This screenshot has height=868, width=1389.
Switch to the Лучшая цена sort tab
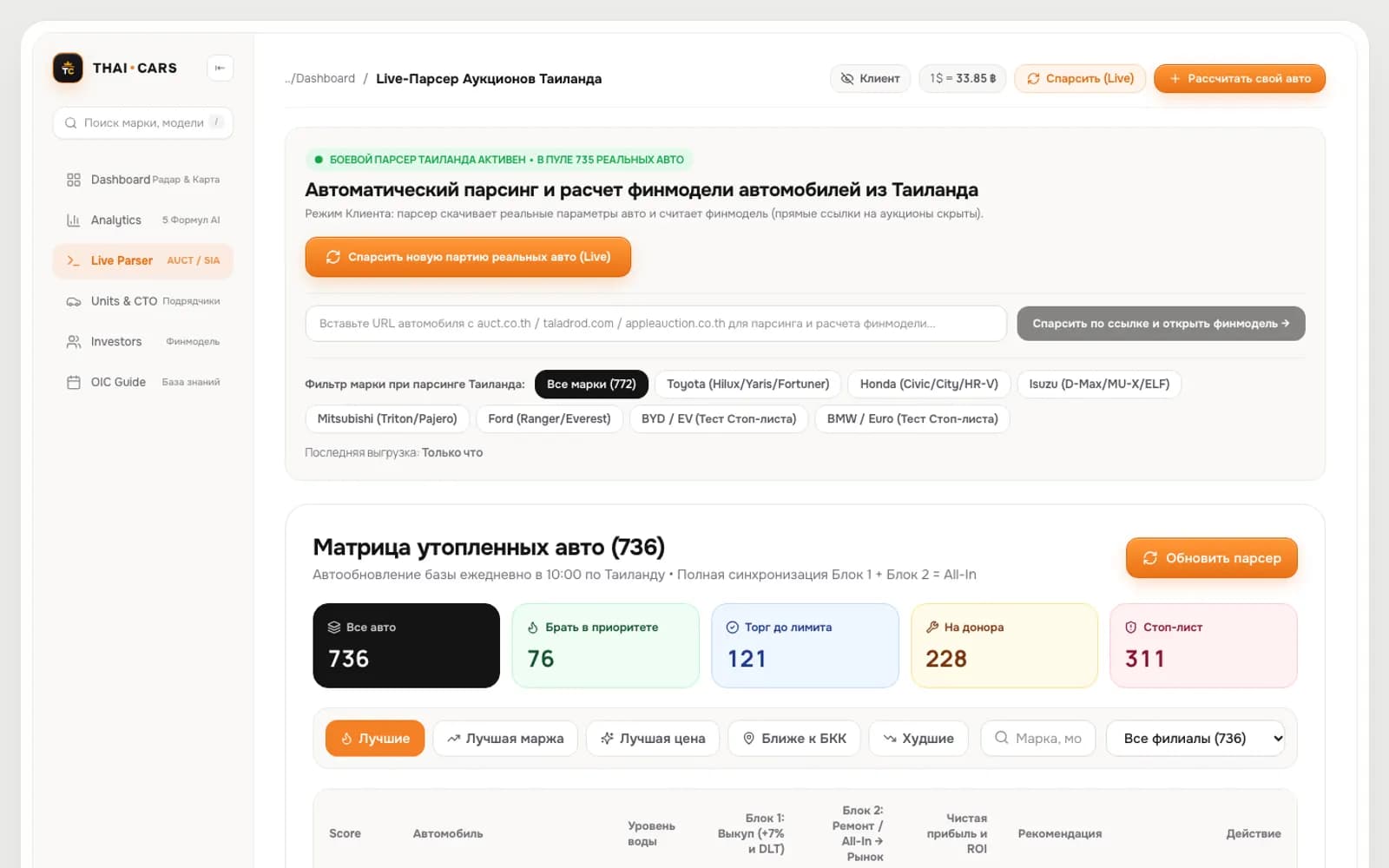pos(653,738)
